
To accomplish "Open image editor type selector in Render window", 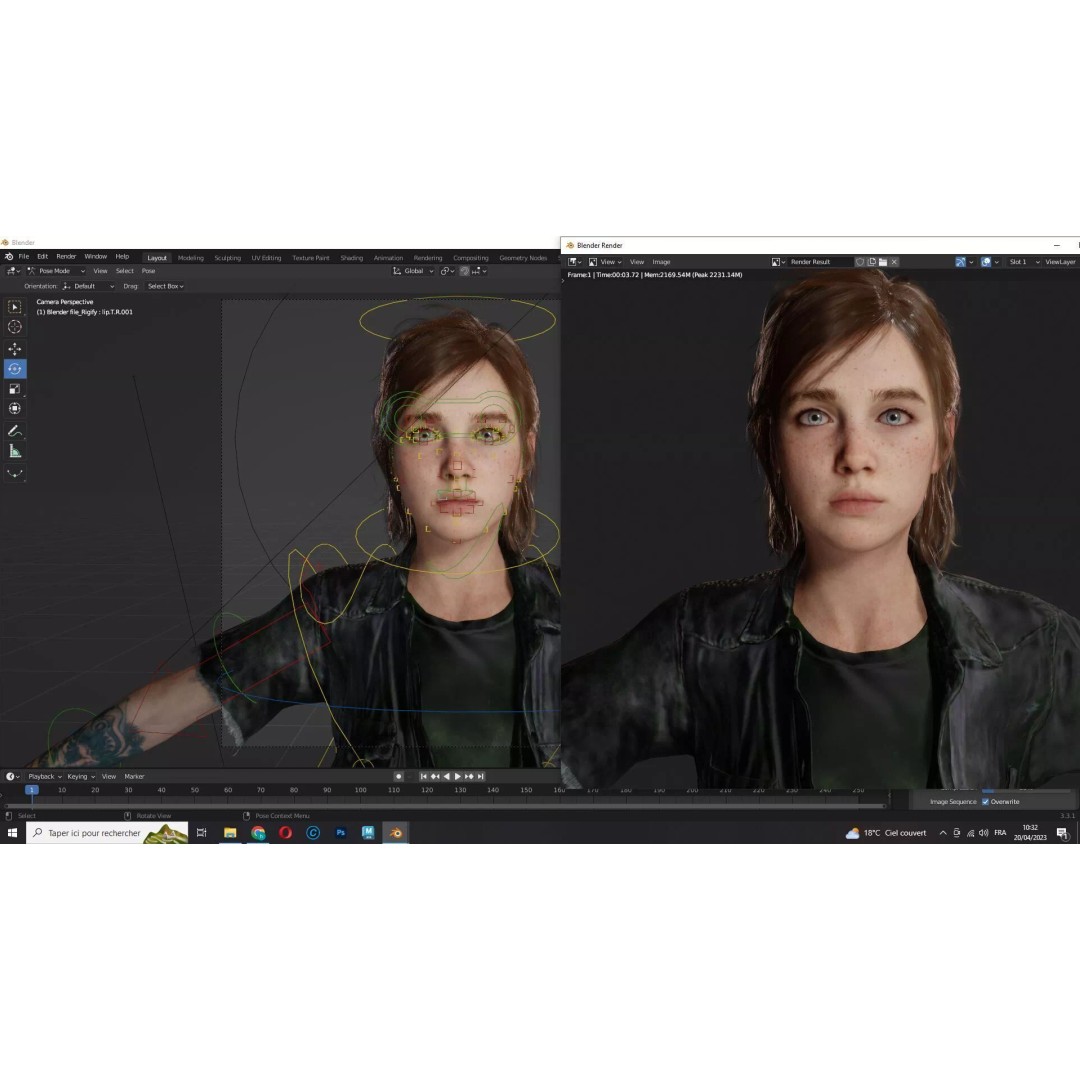I will [x=574, y=262].
